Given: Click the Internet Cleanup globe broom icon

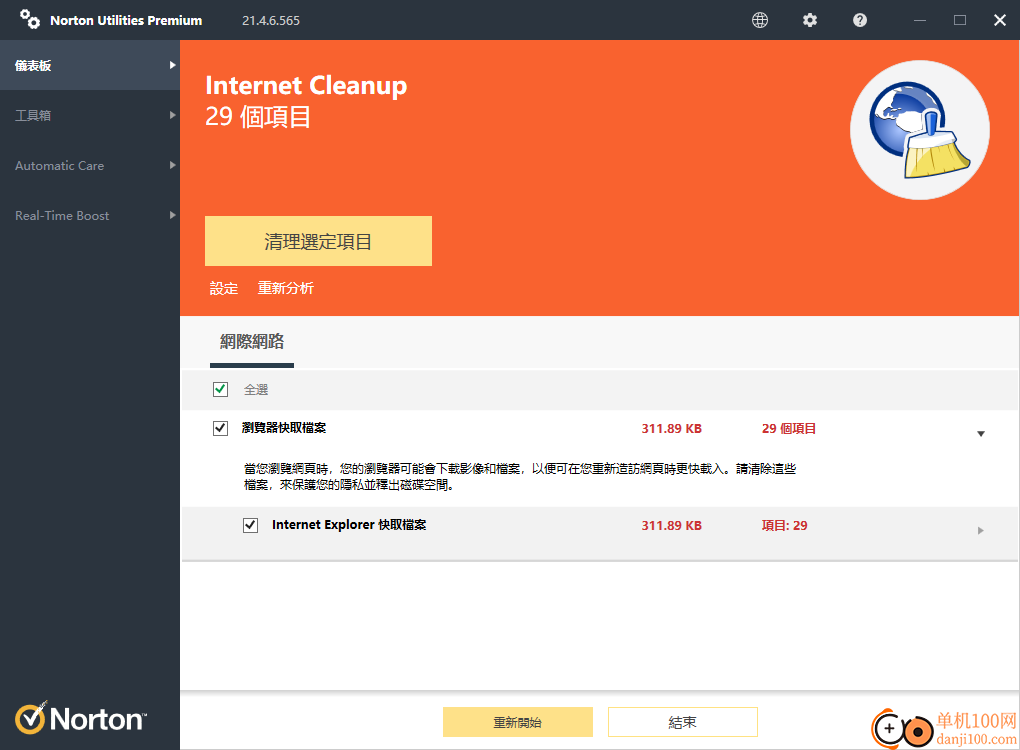Looking at the screenshot, I should (x=920, y=130).
